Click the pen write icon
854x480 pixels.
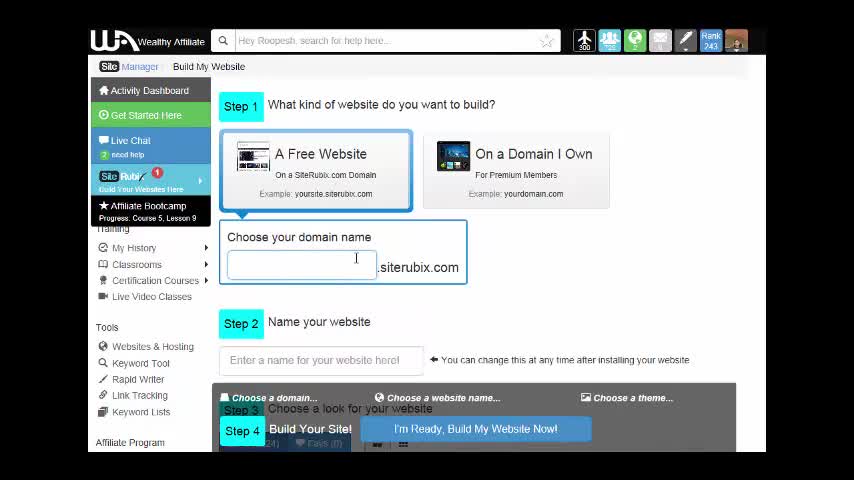(x=686, y=40)
